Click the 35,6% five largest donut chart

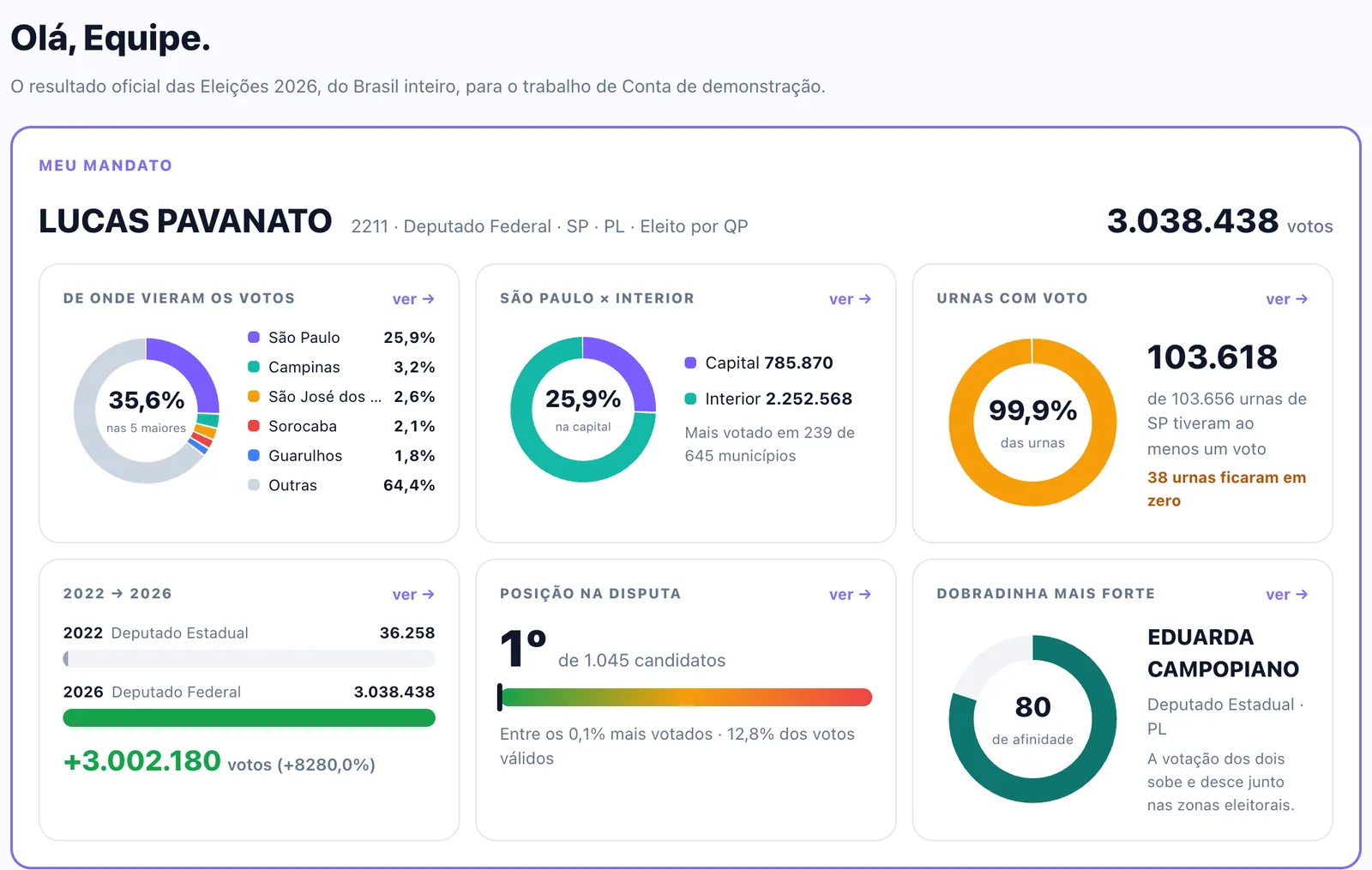[147, 411]
